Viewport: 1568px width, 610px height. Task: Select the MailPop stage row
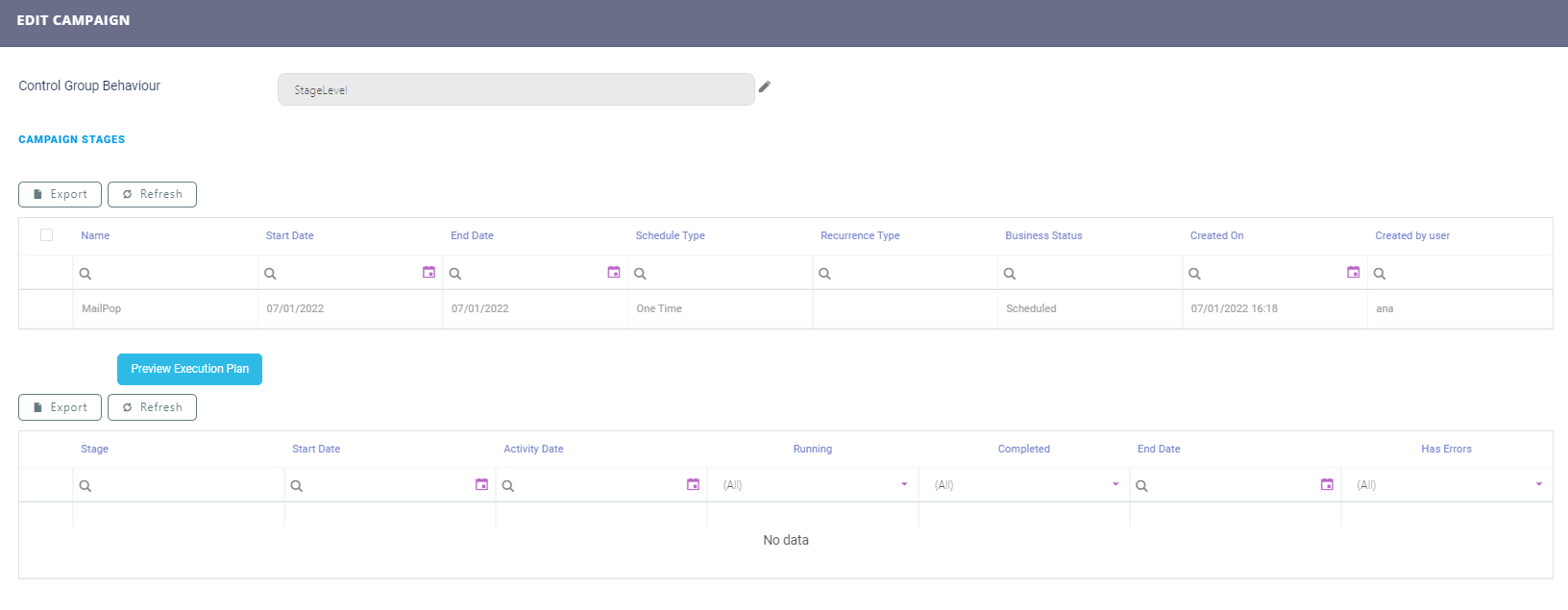(x=101, y=308)
